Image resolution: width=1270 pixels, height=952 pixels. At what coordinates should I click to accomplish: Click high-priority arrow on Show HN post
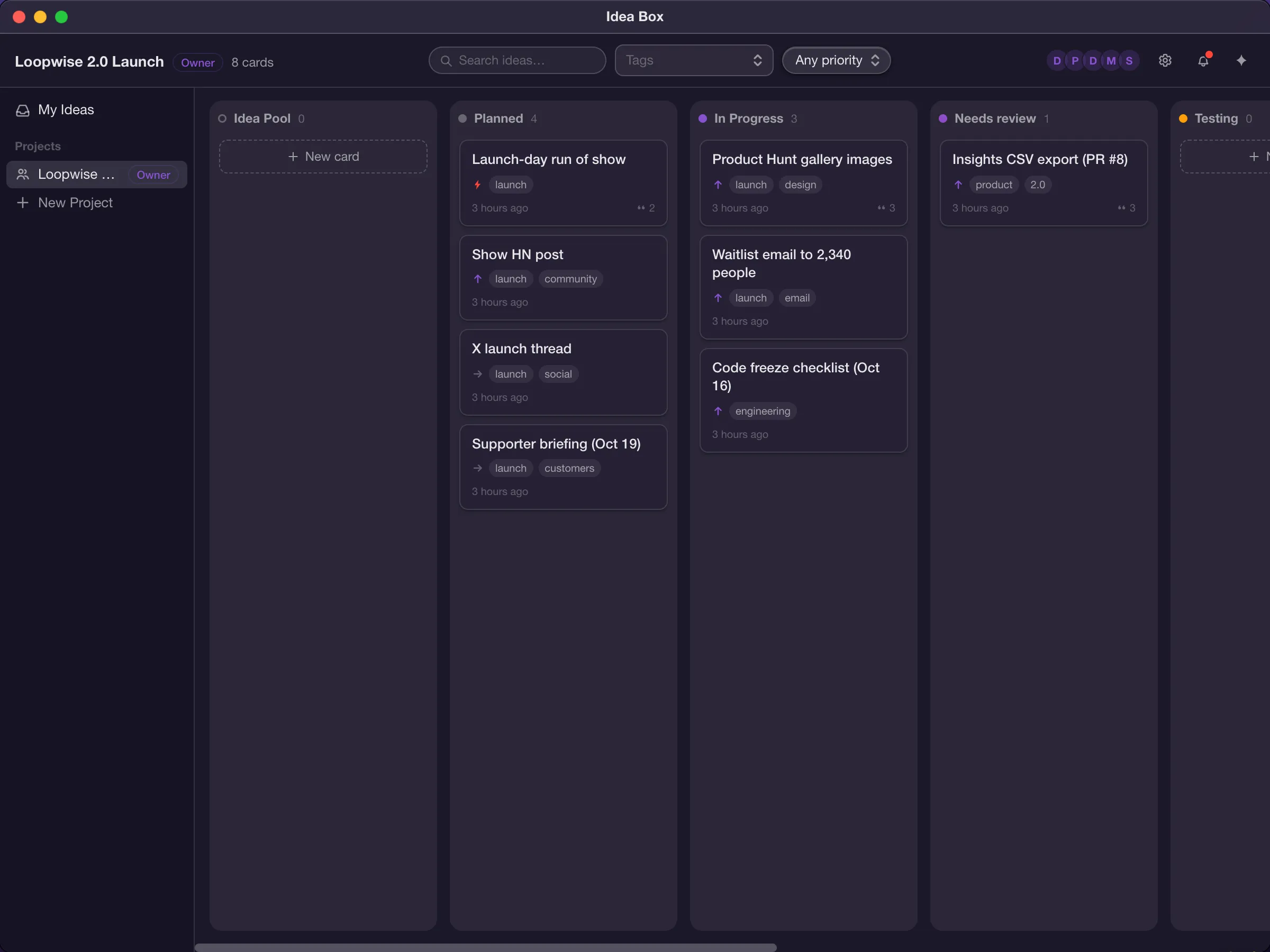(x=477, y=279)
